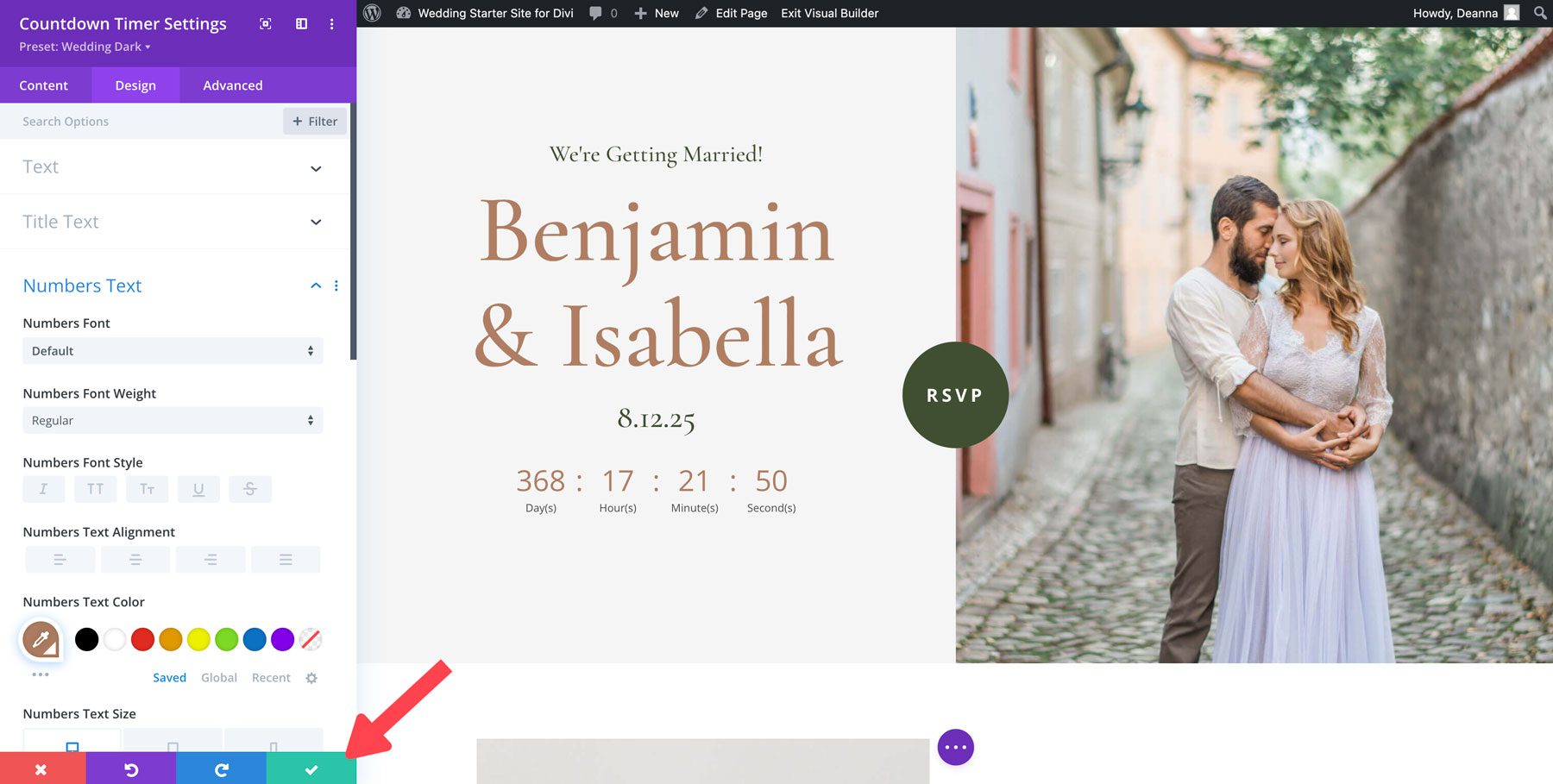This screenshot has width=1553, height=784.
Task: Switch to the Content tab
Action: click(x=44, y=85)
